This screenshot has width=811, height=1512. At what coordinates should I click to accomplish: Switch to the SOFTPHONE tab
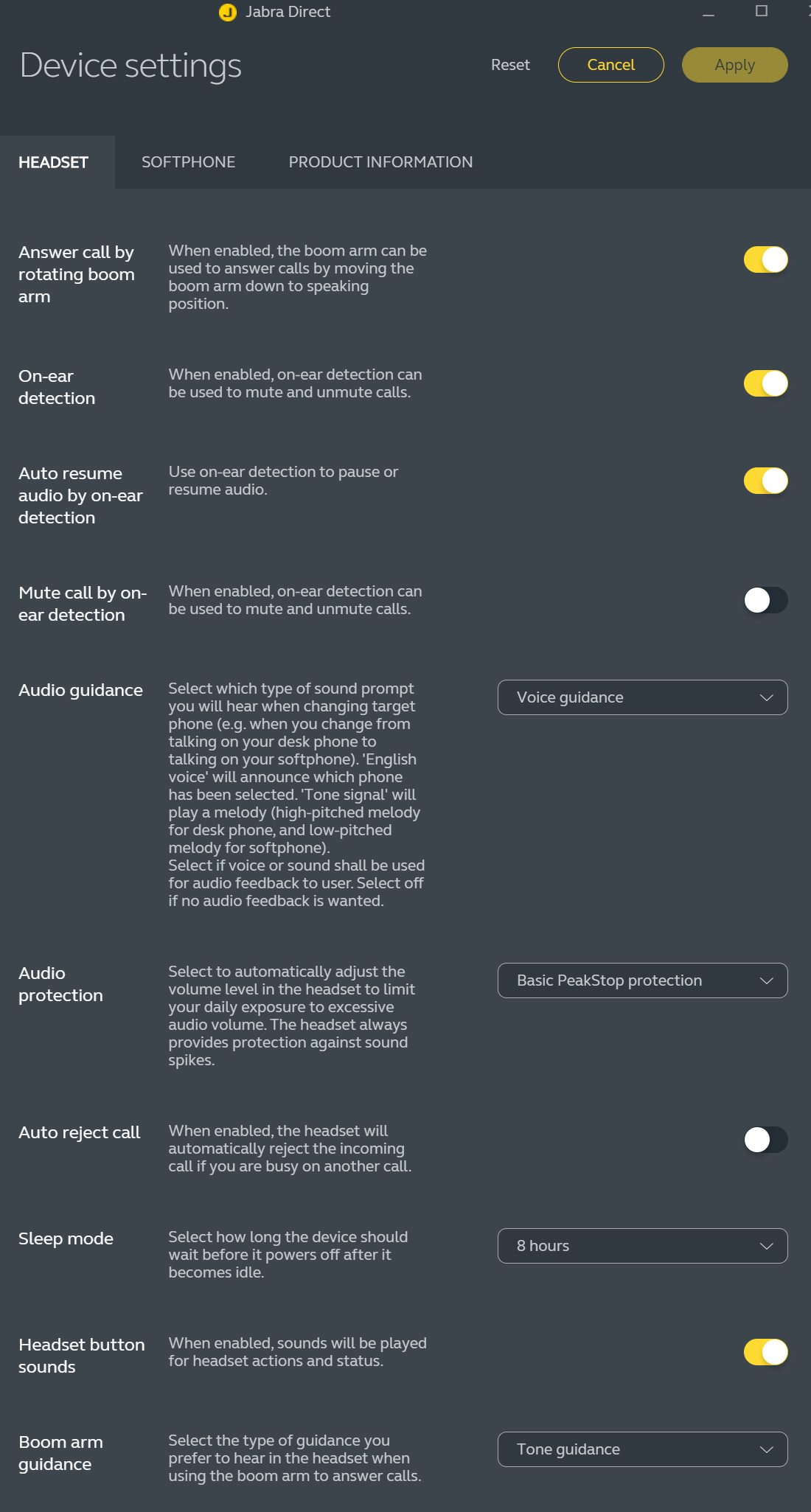[x=188, y=162]
